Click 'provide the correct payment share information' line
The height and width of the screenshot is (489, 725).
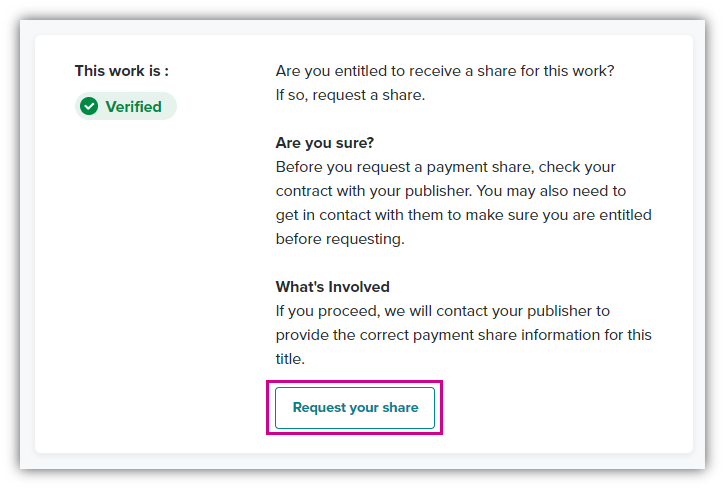[463, 335]
